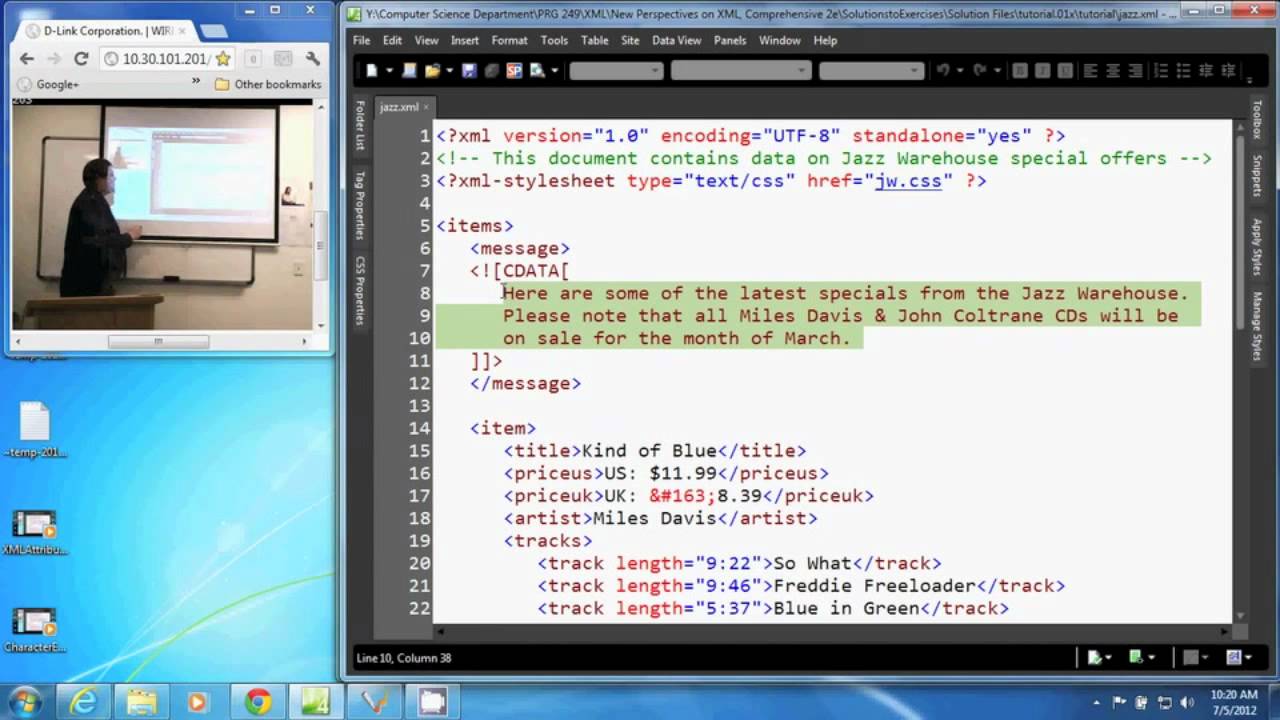Open the File menu
The height and width of the screenshot is (720, 1280).
pyautogui.click(x=362, y=40)
